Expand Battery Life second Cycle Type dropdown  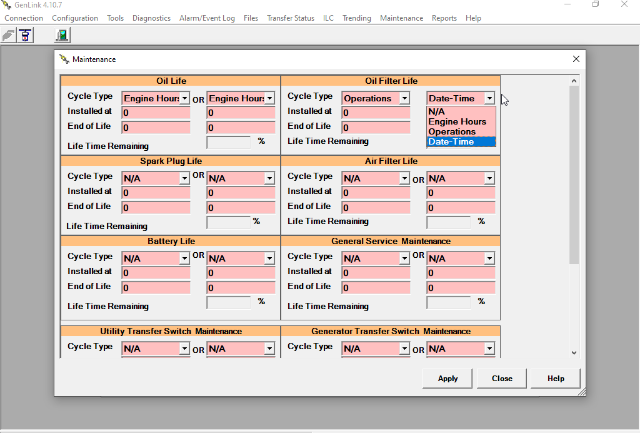[x=269, y=258]
